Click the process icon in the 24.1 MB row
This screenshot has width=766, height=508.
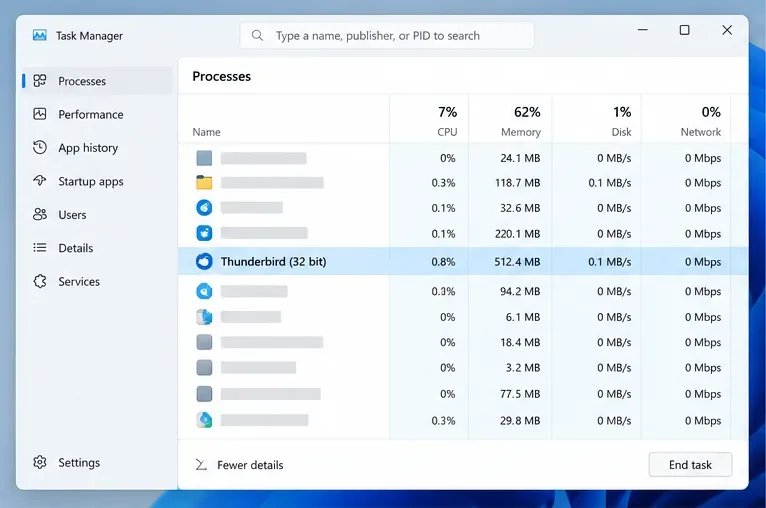coord(204,158)
